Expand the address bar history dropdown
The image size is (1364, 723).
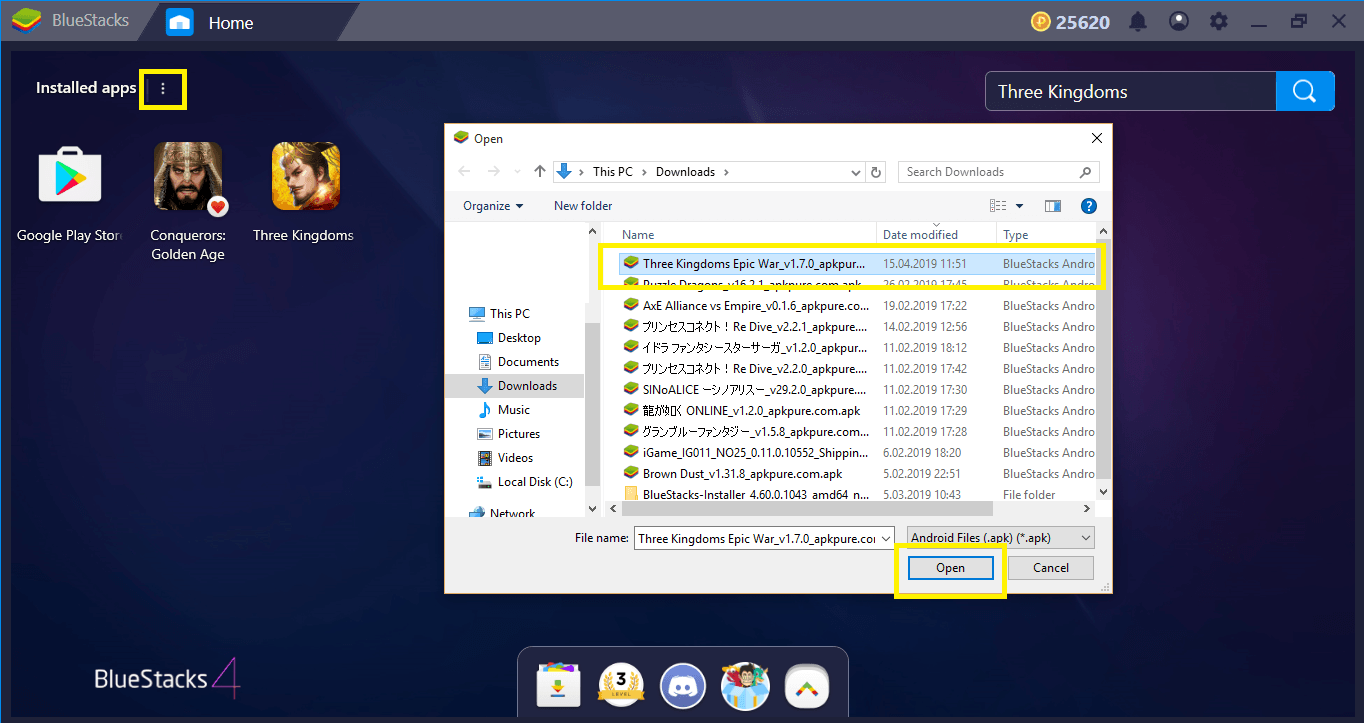pos(856,172)
